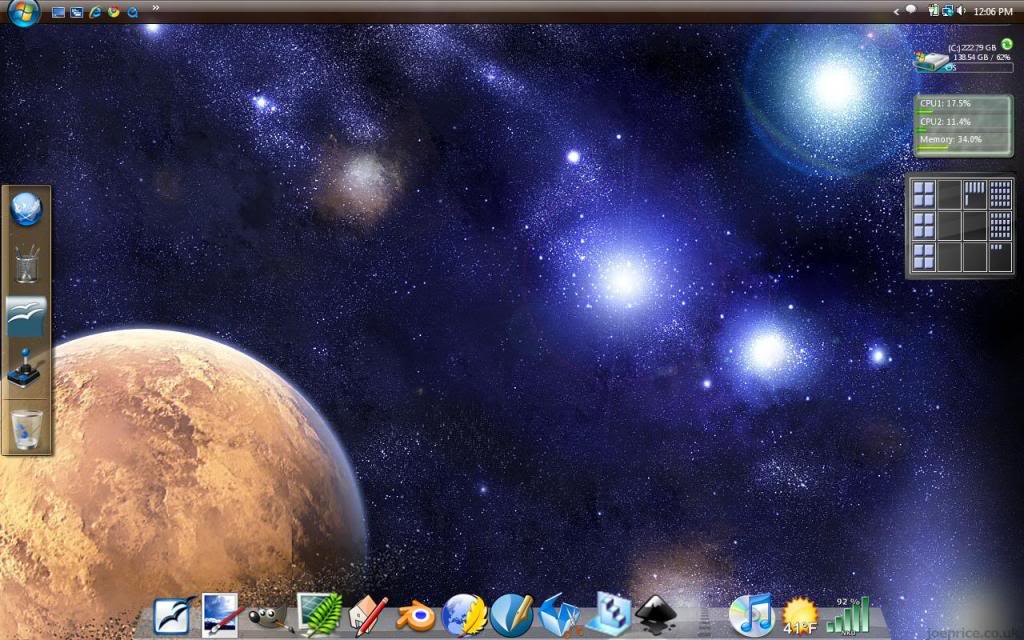Click Show Desktop in Quick Launch
1024x640 pixels.
[58, 12]
